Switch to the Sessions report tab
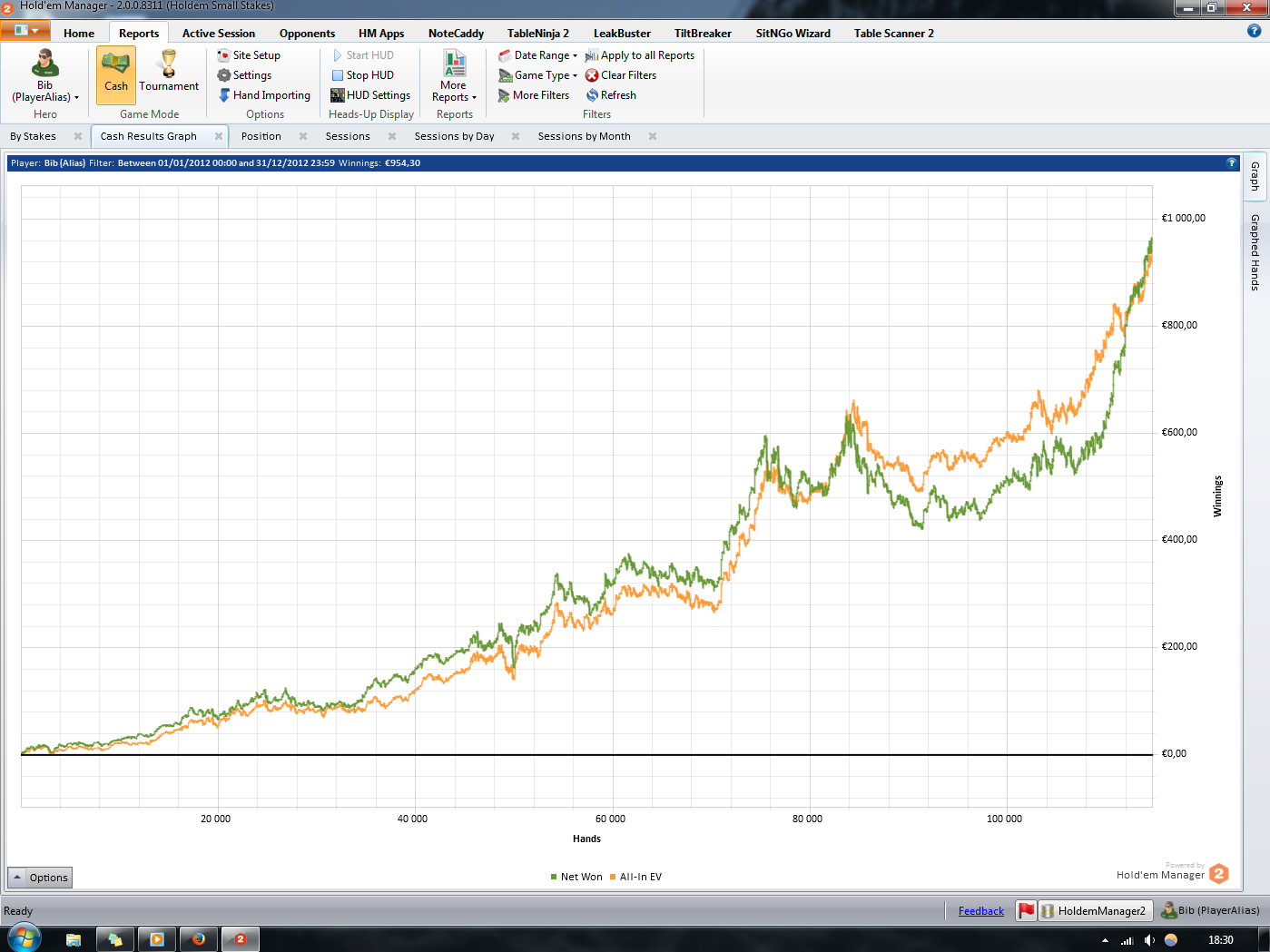Viewport: 1270px width, 952px height. click(348, 136)
